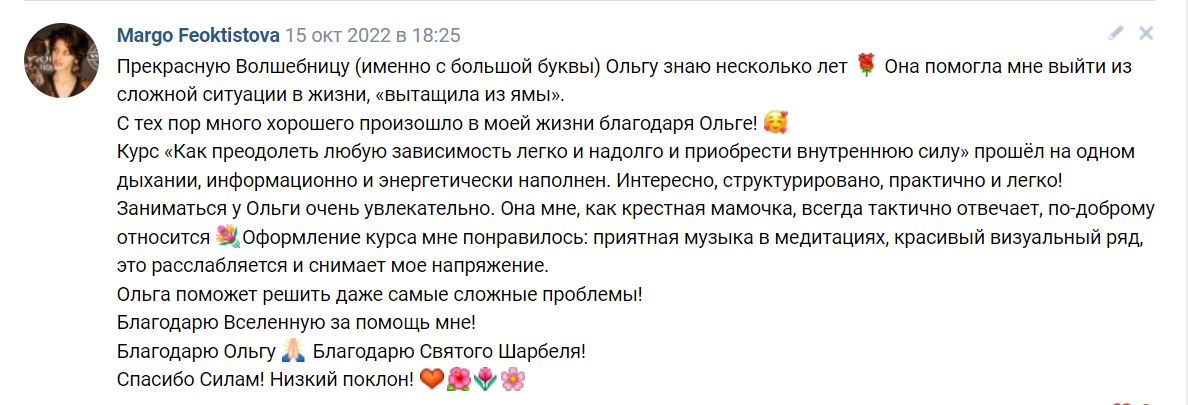Image resolution: width=1188 pixels, height=405 pixels.
Task: Delete the comment with the X icon
Action: tap(1146, 33)
